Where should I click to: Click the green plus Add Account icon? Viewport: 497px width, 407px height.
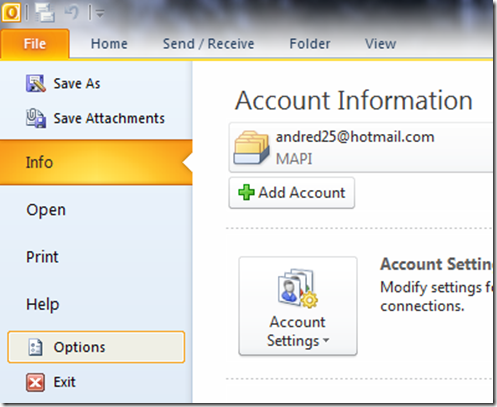[x=246, y=193]
